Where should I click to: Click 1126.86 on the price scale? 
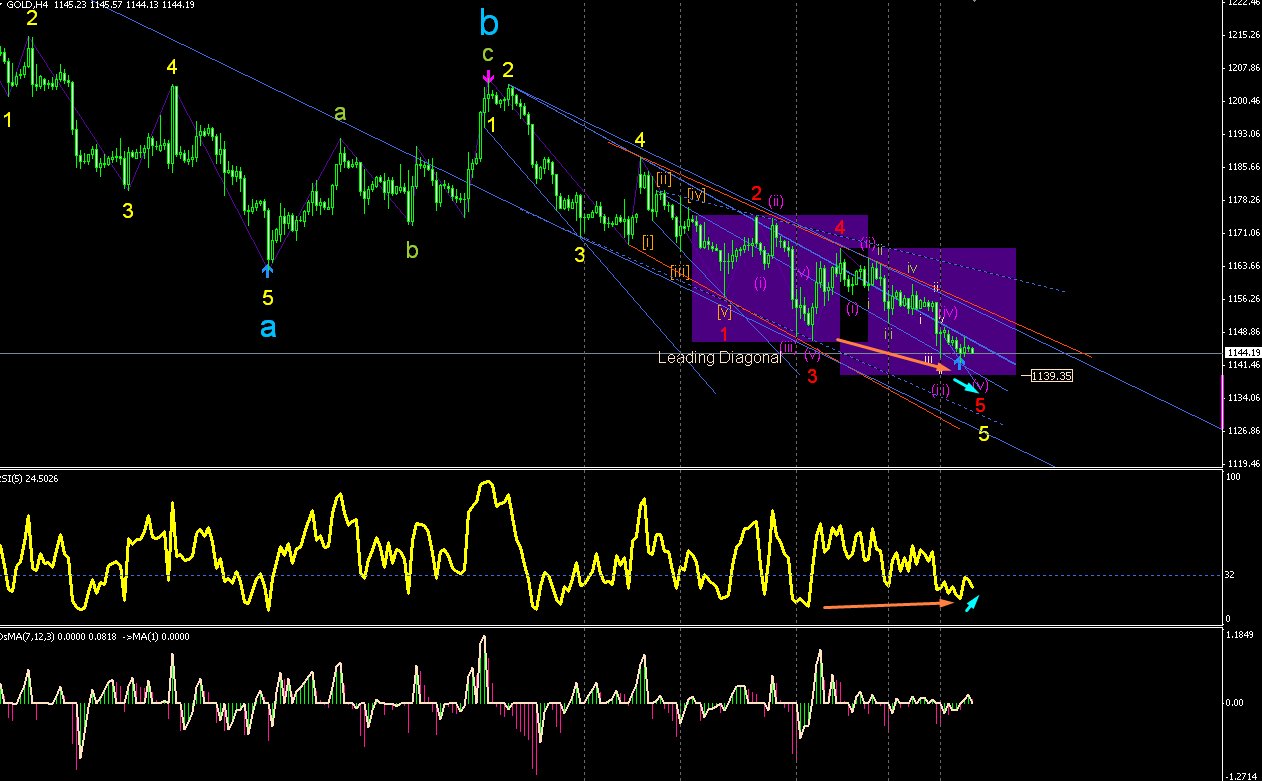coord(1243,431)
